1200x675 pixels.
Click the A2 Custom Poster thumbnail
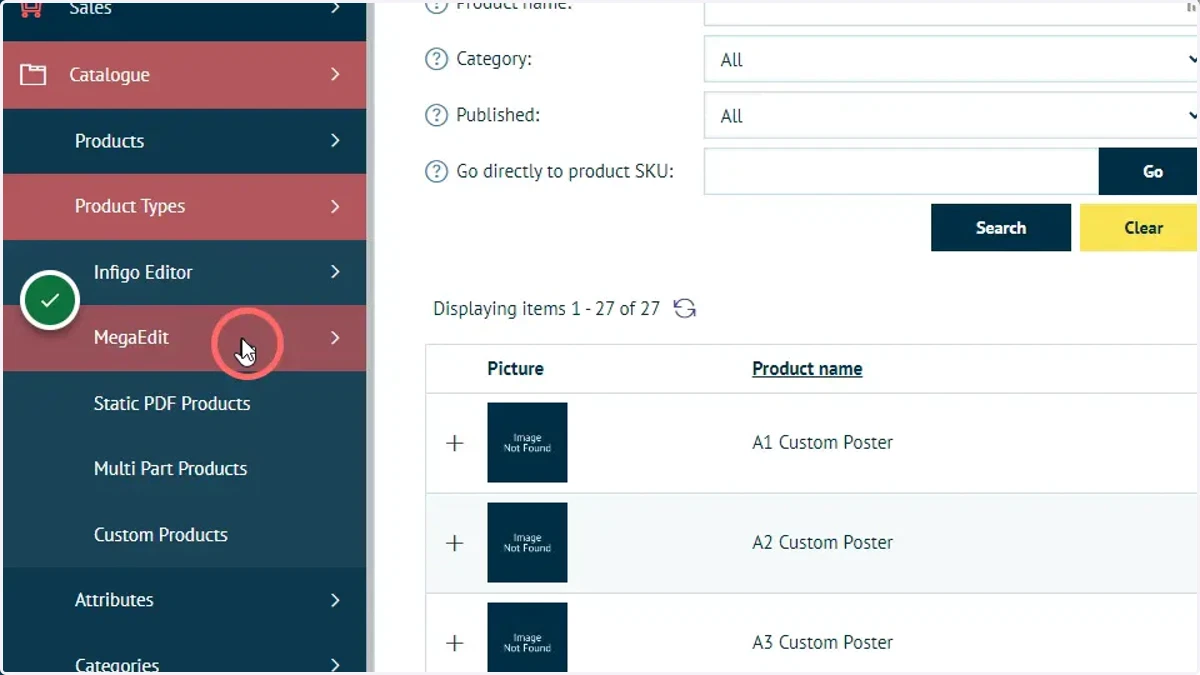527,543
